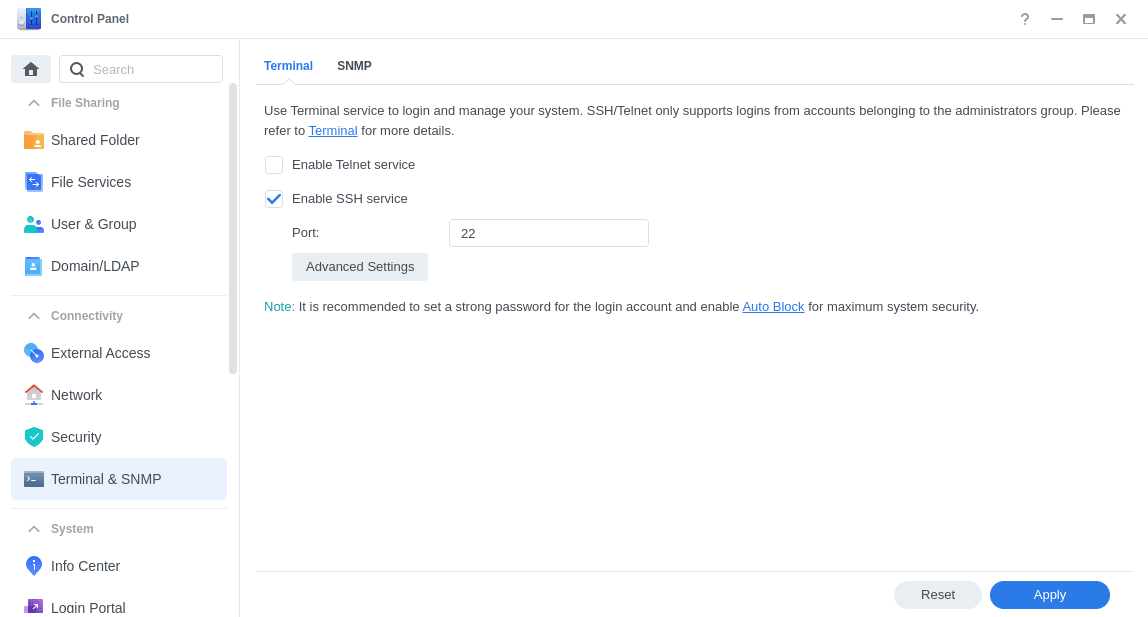Open Advanced Settings for SSH
The width and height of the screenshot is (1148, 617).
(359, 267)
